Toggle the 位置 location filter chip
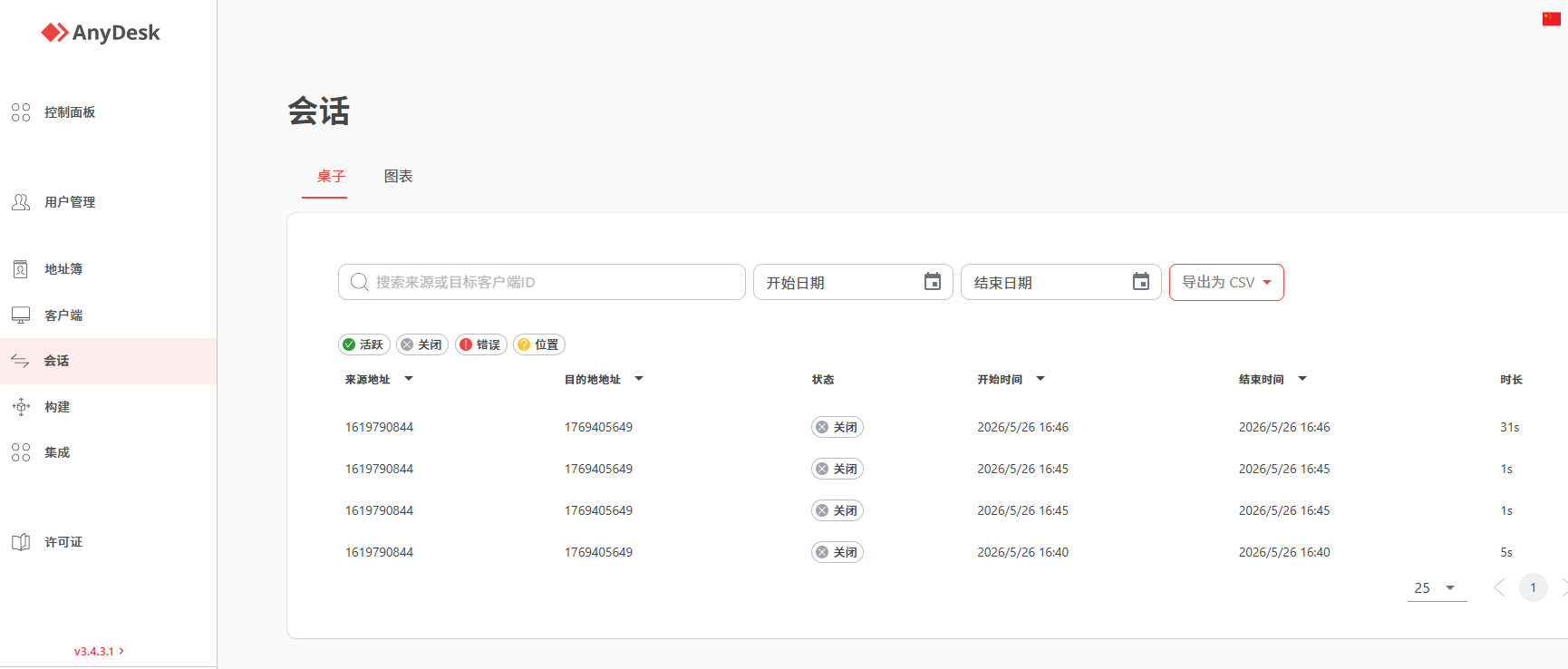This screenshot has width=1568, height=669. pos(539,344)
